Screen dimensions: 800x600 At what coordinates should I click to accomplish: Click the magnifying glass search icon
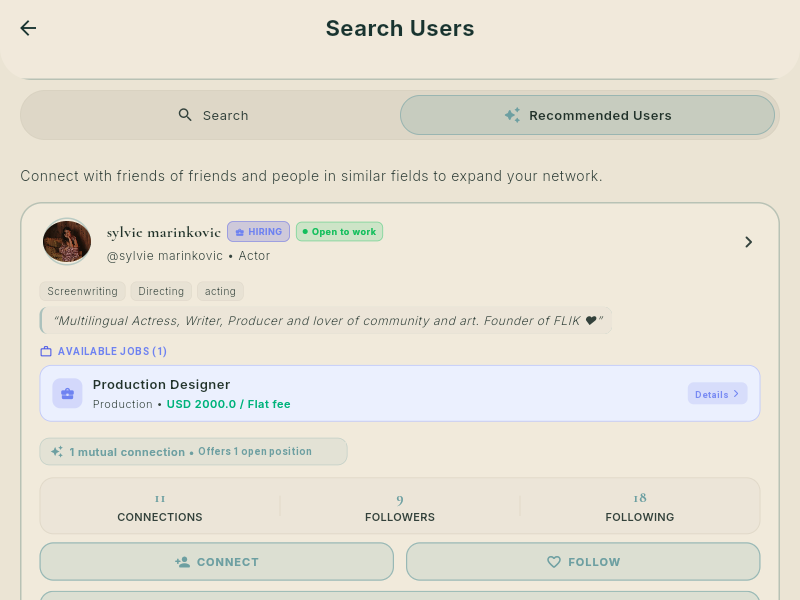coord(185,115)
